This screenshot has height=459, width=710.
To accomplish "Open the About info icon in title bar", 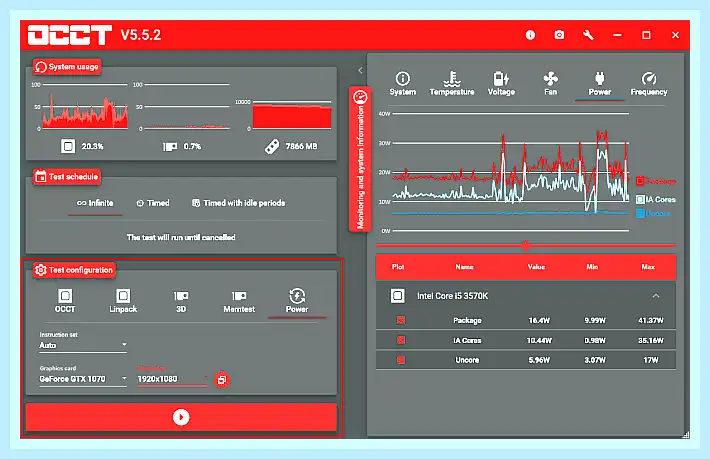I will tap(530, 35).
